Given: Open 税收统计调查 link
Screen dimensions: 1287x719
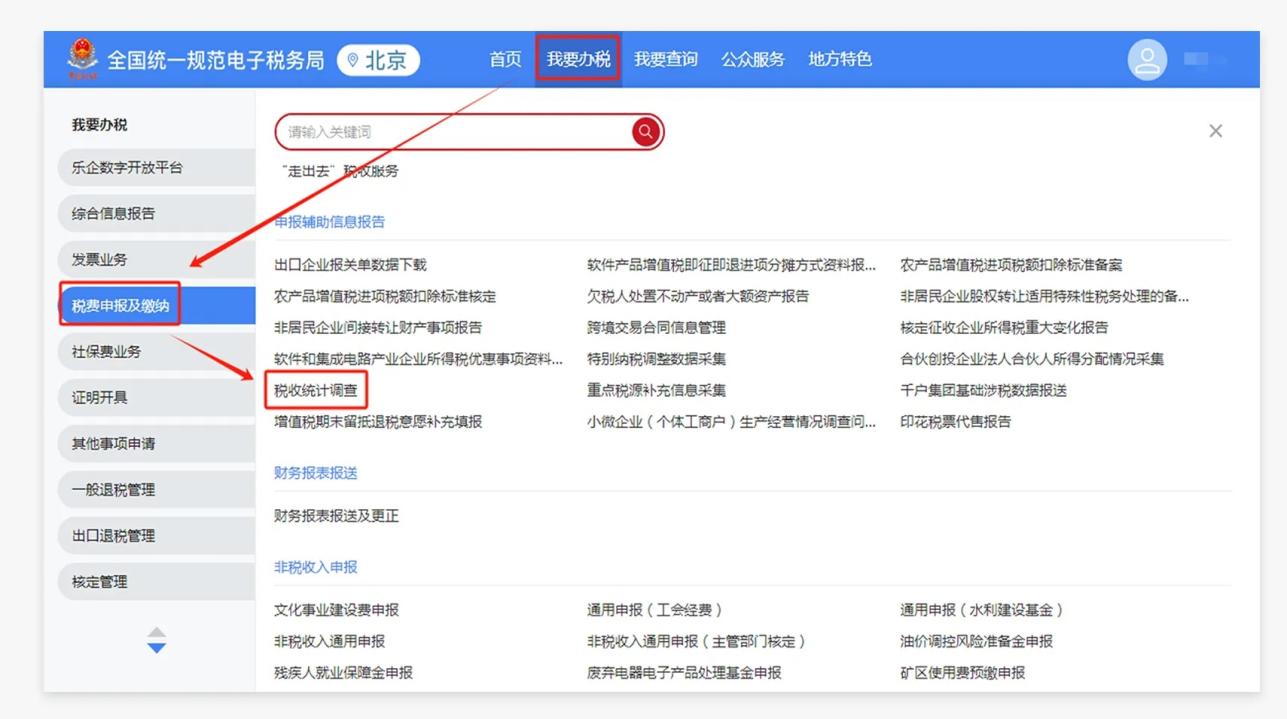Looking at the screenshot, I should [316, 390].
